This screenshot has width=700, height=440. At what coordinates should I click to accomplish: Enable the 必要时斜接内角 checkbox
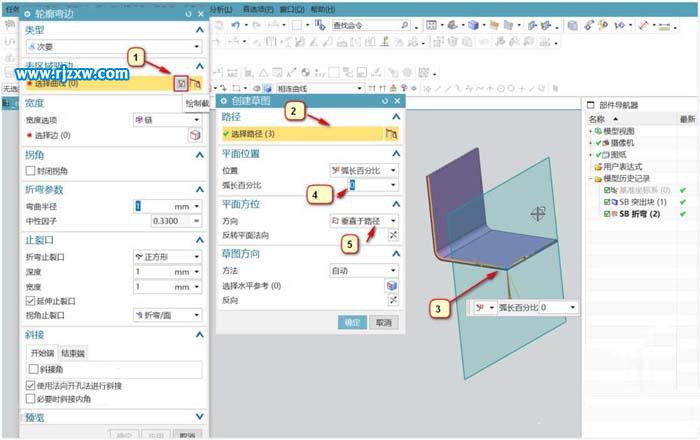30,398
